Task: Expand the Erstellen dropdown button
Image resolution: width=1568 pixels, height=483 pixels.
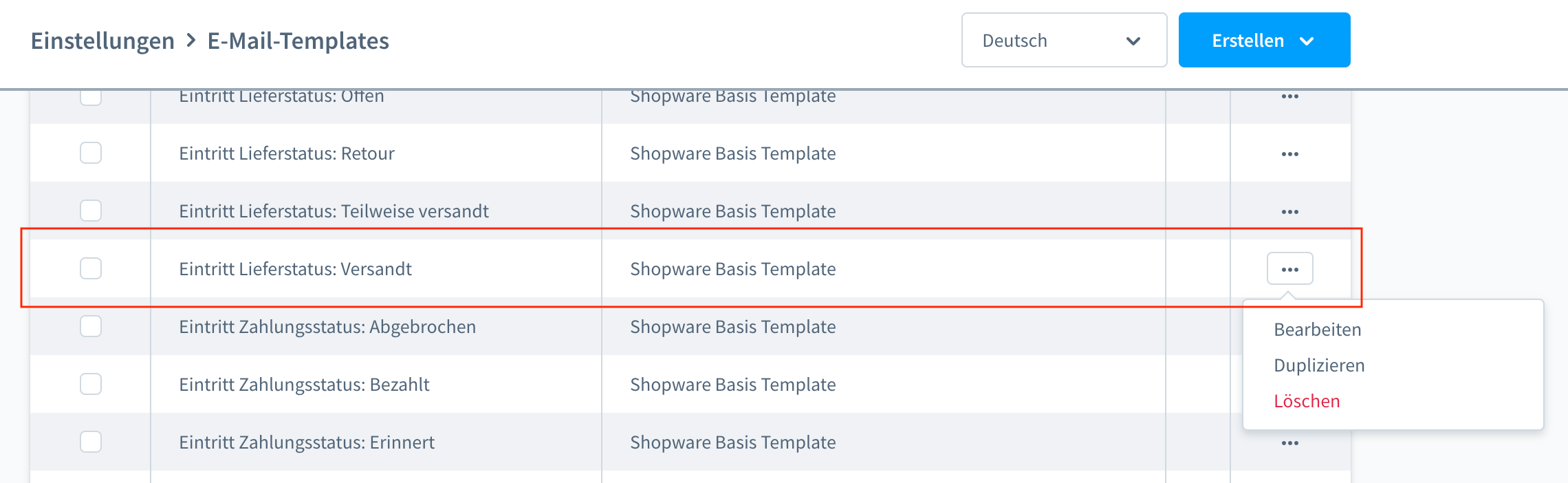Action: 1264,40
